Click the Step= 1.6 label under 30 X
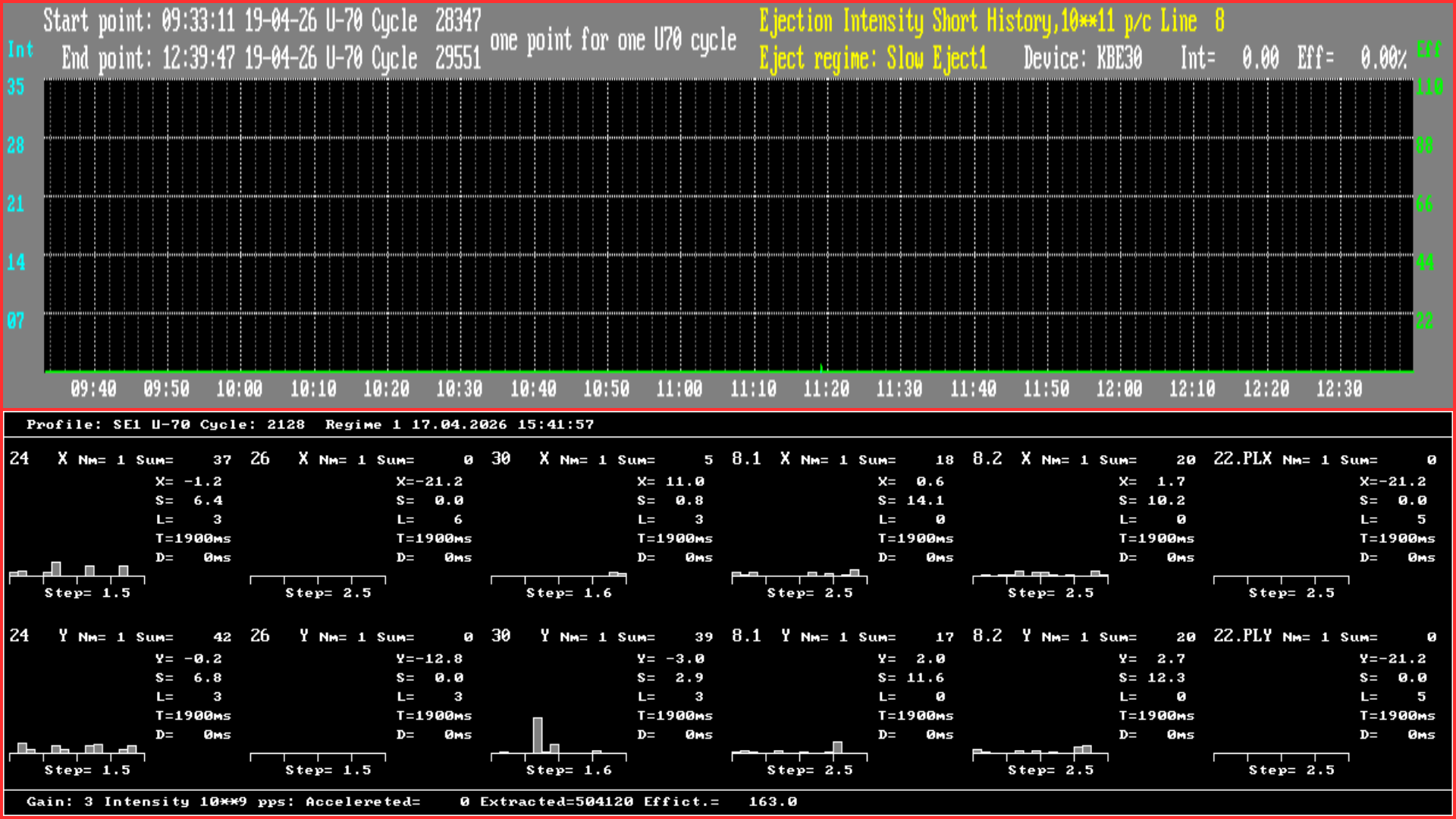Image resolution: width=1456 pixels, height=819 pixels. pos(569,593)
